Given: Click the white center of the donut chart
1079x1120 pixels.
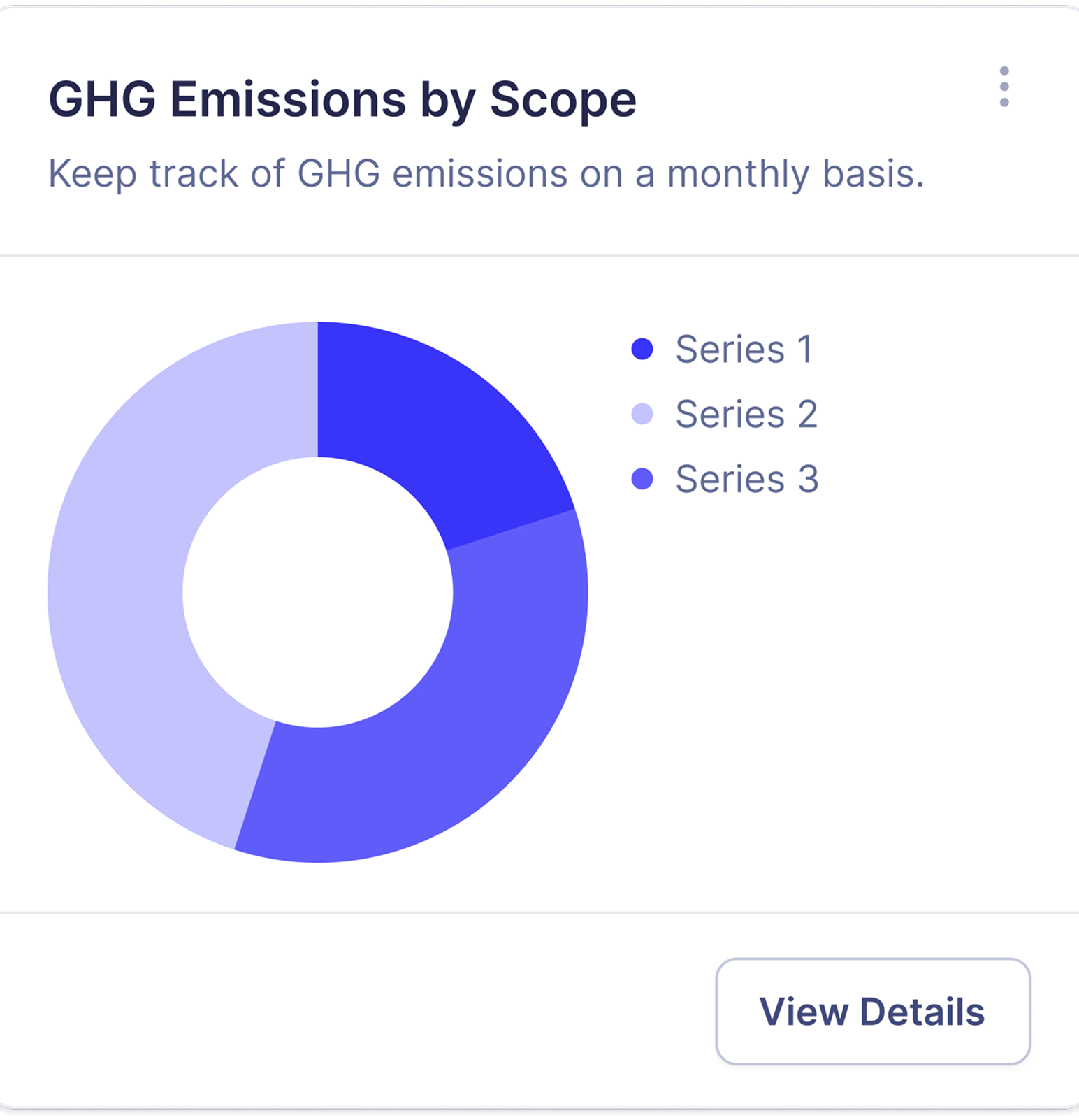Looking at the screenshot, I should 318,592.
